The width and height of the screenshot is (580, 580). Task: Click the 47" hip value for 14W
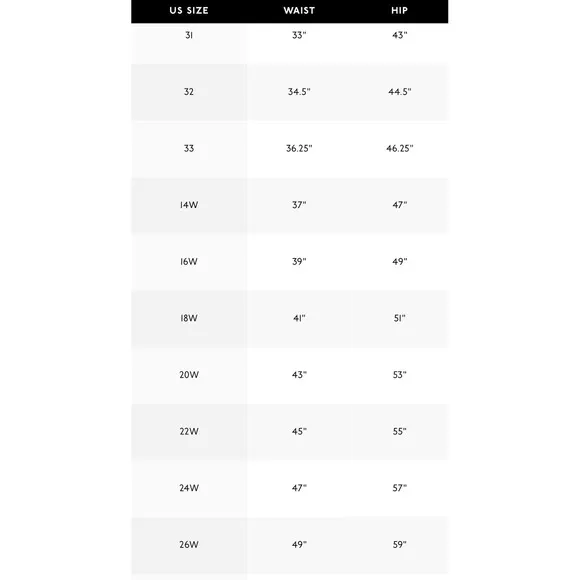point(399,205)
